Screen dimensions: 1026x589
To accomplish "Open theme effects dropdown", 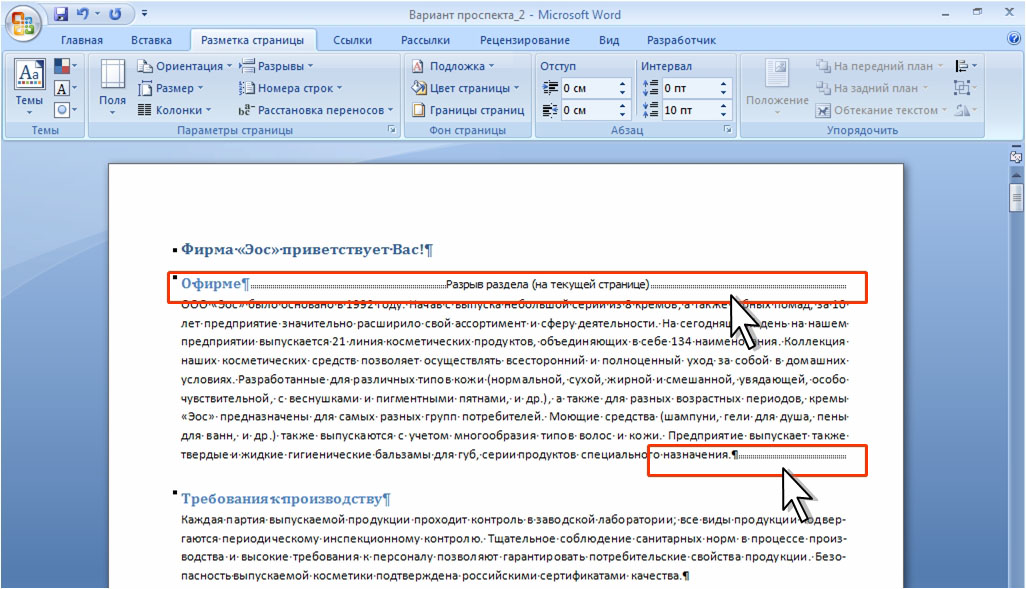I will pyautogui.click(x=65, y=110).
